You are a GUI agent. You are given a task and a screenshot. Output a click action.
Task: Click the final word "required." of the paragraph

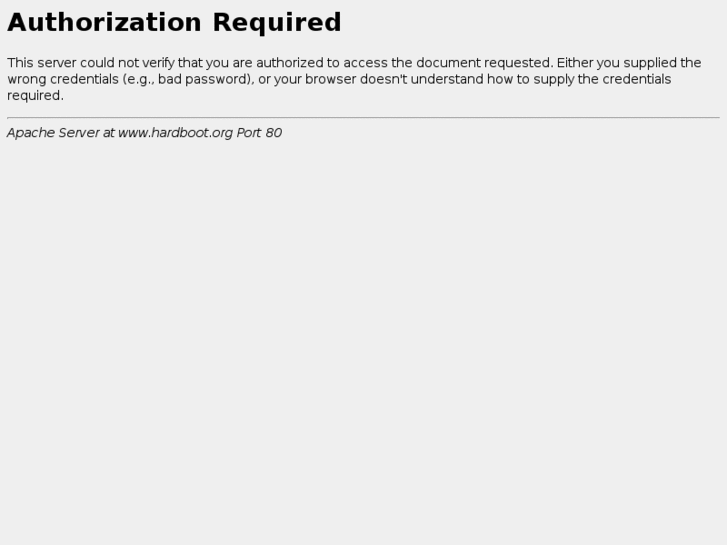(x=35, y=96)
